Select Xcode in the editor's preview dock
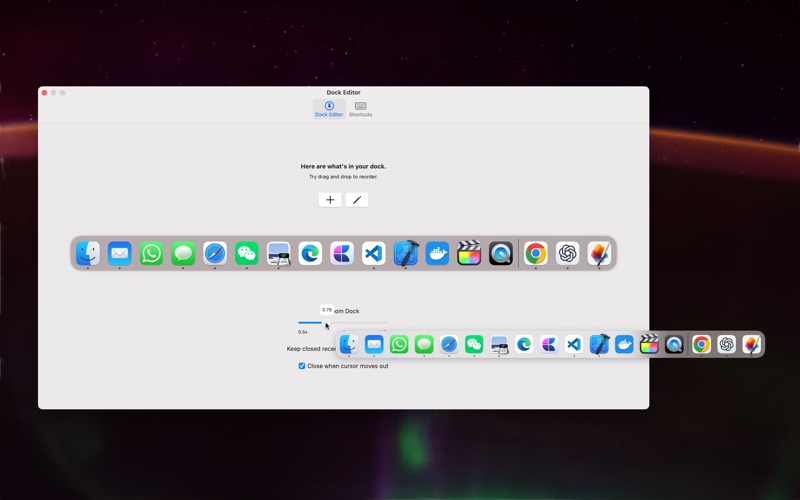Viewport: 800px width, 500px height. [x=406, y=253]
